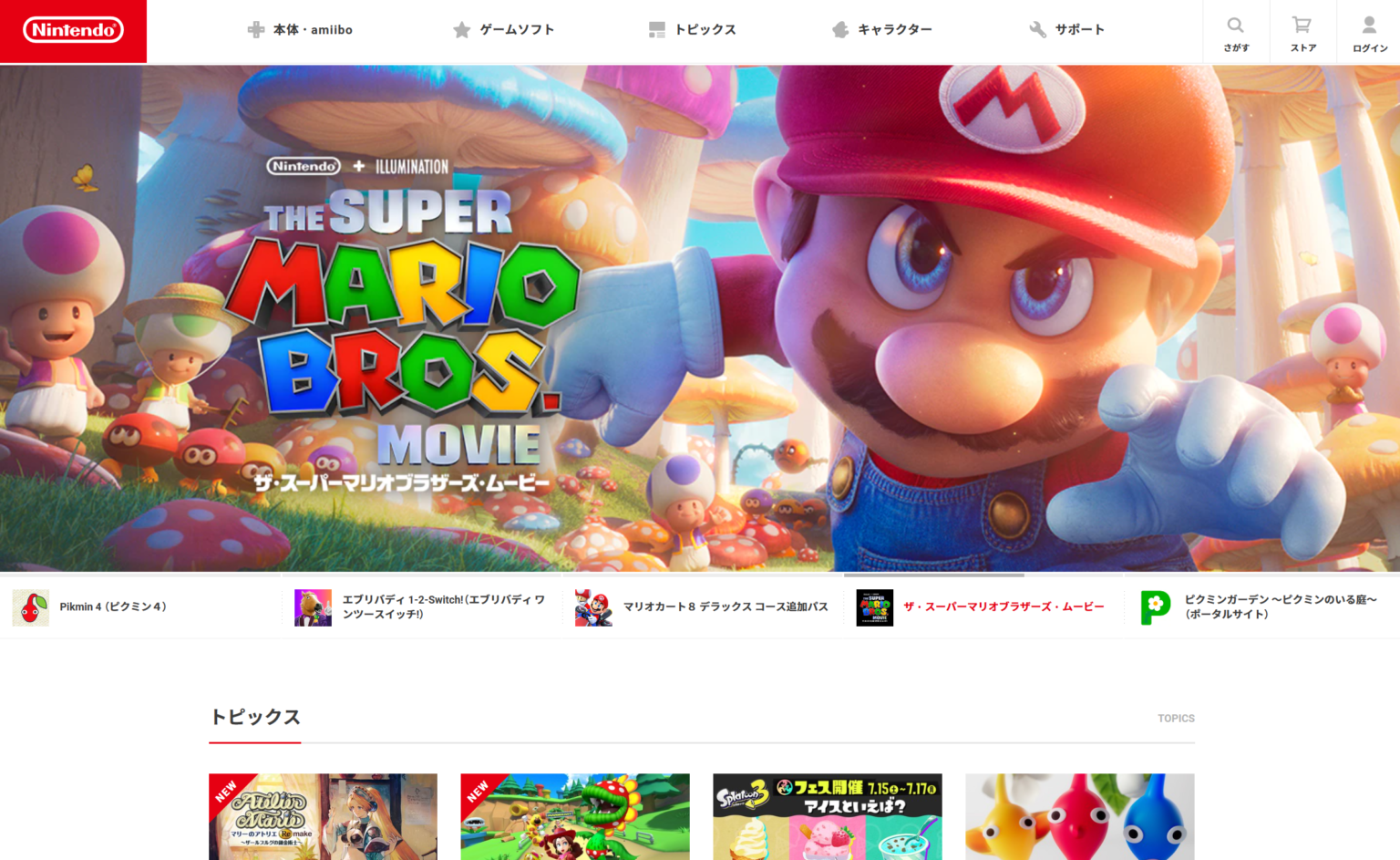
Task: Open the 本体・amiibo menu
Action: (300, 30)
